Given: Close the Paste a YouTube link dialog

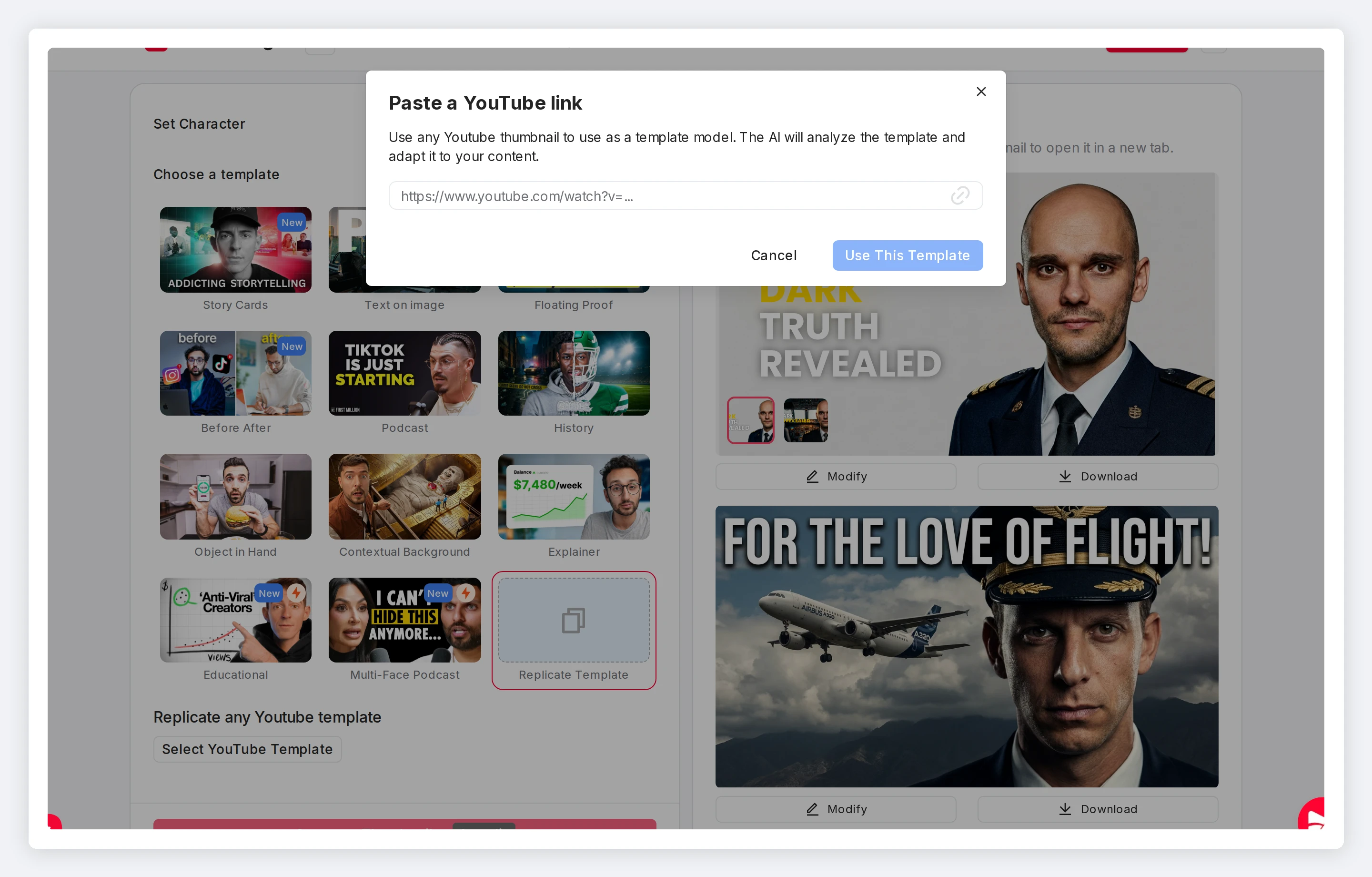Looking at the screenshot, I should pyautogui.click(x=980, y=91).
